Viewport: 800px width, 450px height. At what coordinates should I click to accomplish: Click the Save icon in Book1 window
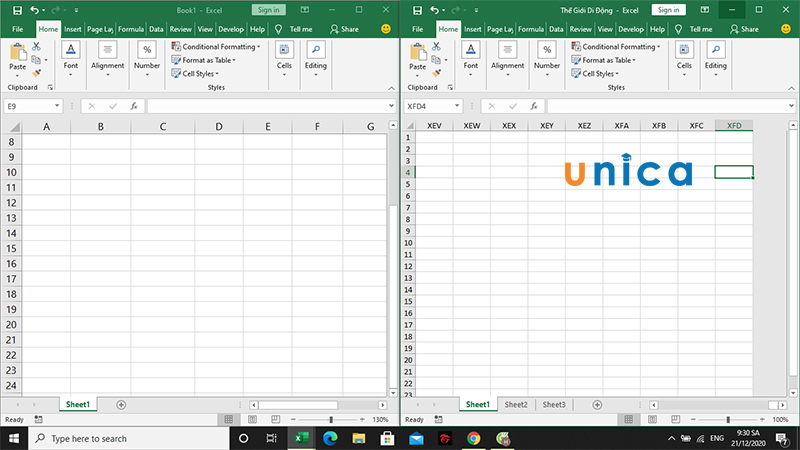click(17, 9)
